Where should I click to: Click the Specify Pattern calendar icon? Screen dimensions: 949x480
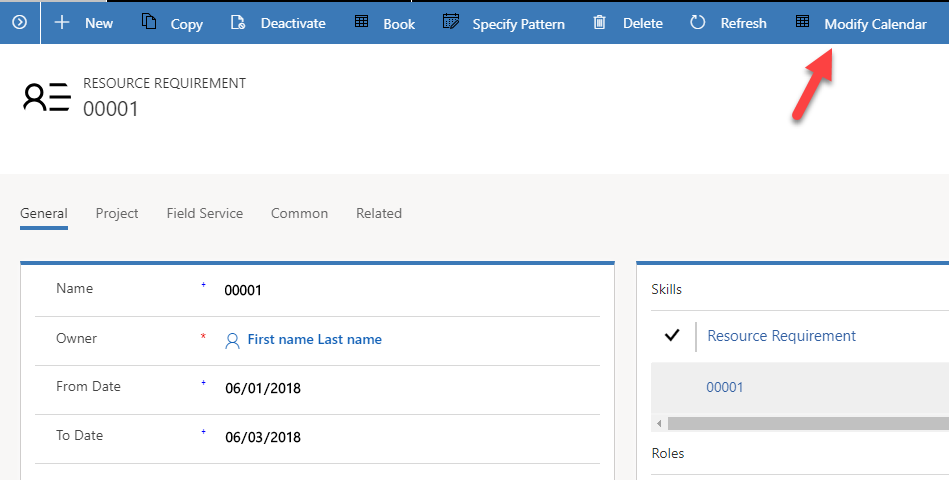click(x=451, y=22)
